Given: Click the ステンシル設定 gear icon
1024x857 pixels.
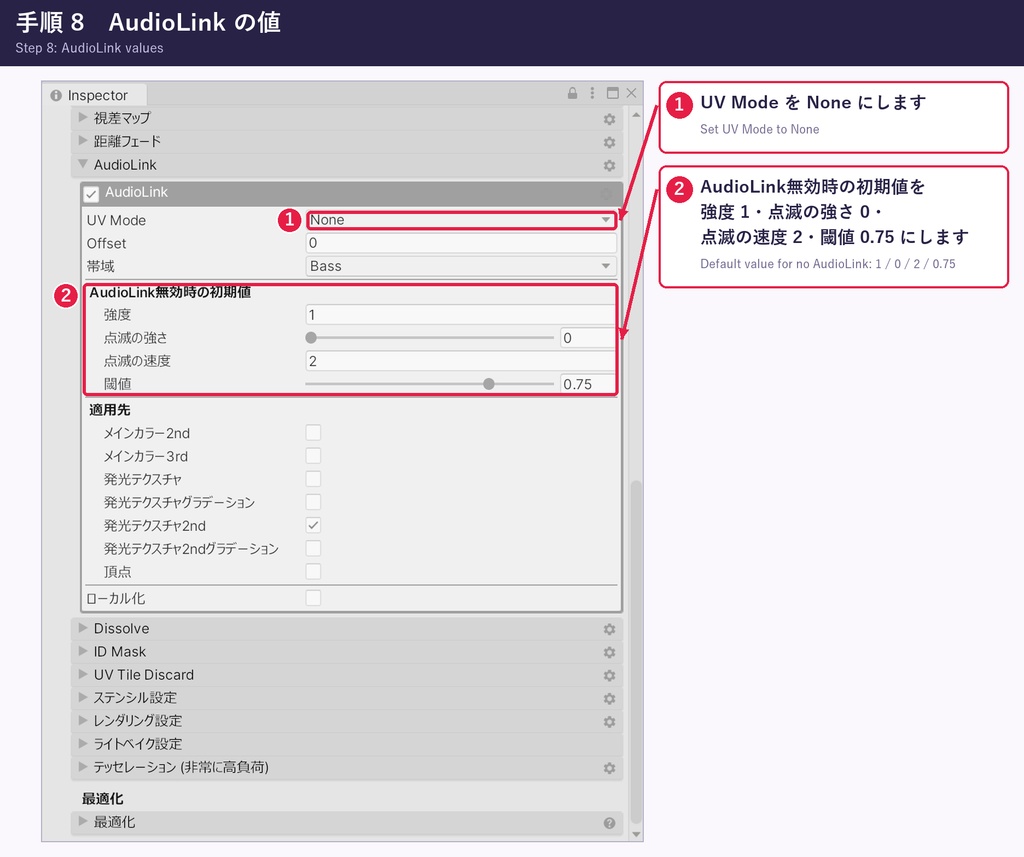Looking at the screenshot, I should [609, 699].
